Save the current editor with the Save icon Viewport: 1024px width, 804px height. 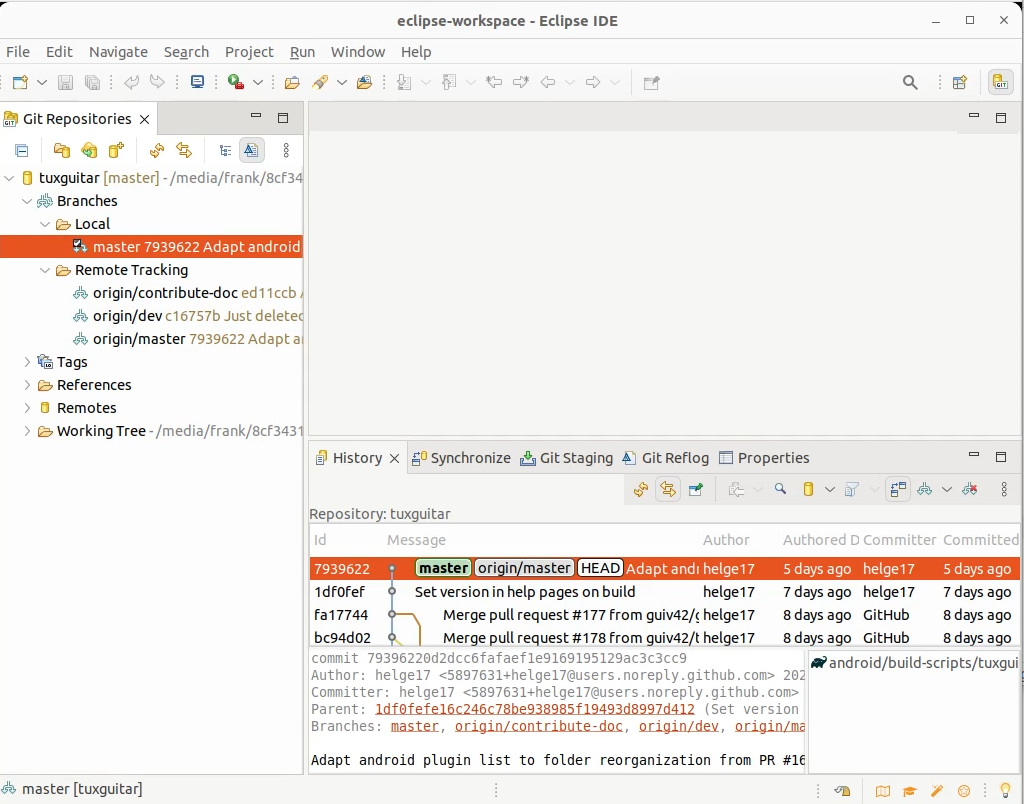tap(65, 82)
